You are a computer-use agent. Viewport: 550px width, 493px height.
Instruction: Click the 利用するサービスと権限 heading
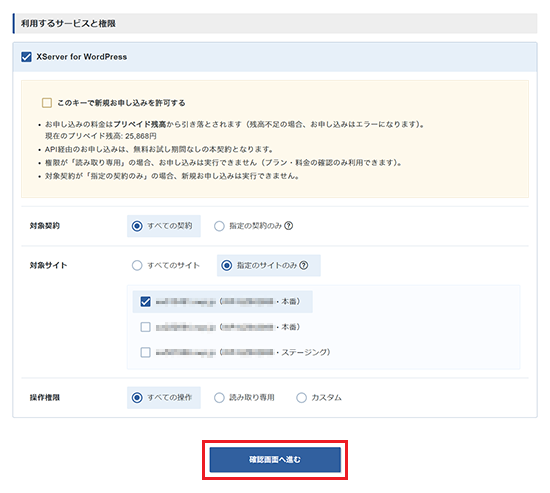tap(68, 24)
